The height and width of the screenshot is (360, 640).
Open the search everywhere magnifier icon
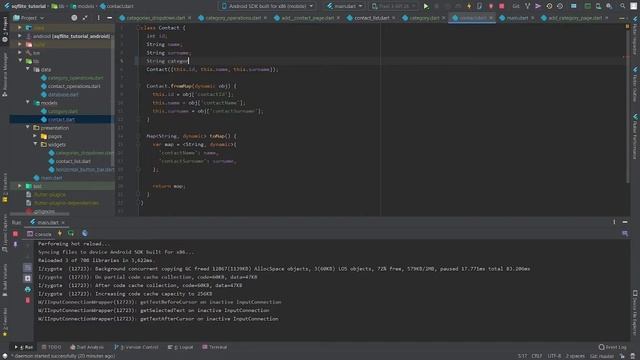(622, 6)
